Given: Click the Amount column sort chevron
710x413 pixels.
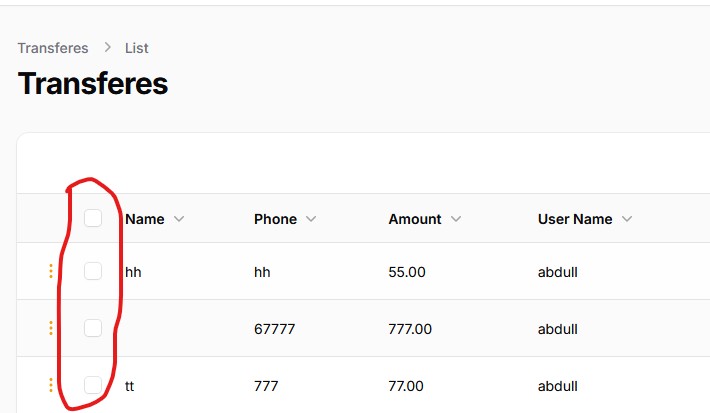Looking at the screenshot, I should click(x=456, y=219).
